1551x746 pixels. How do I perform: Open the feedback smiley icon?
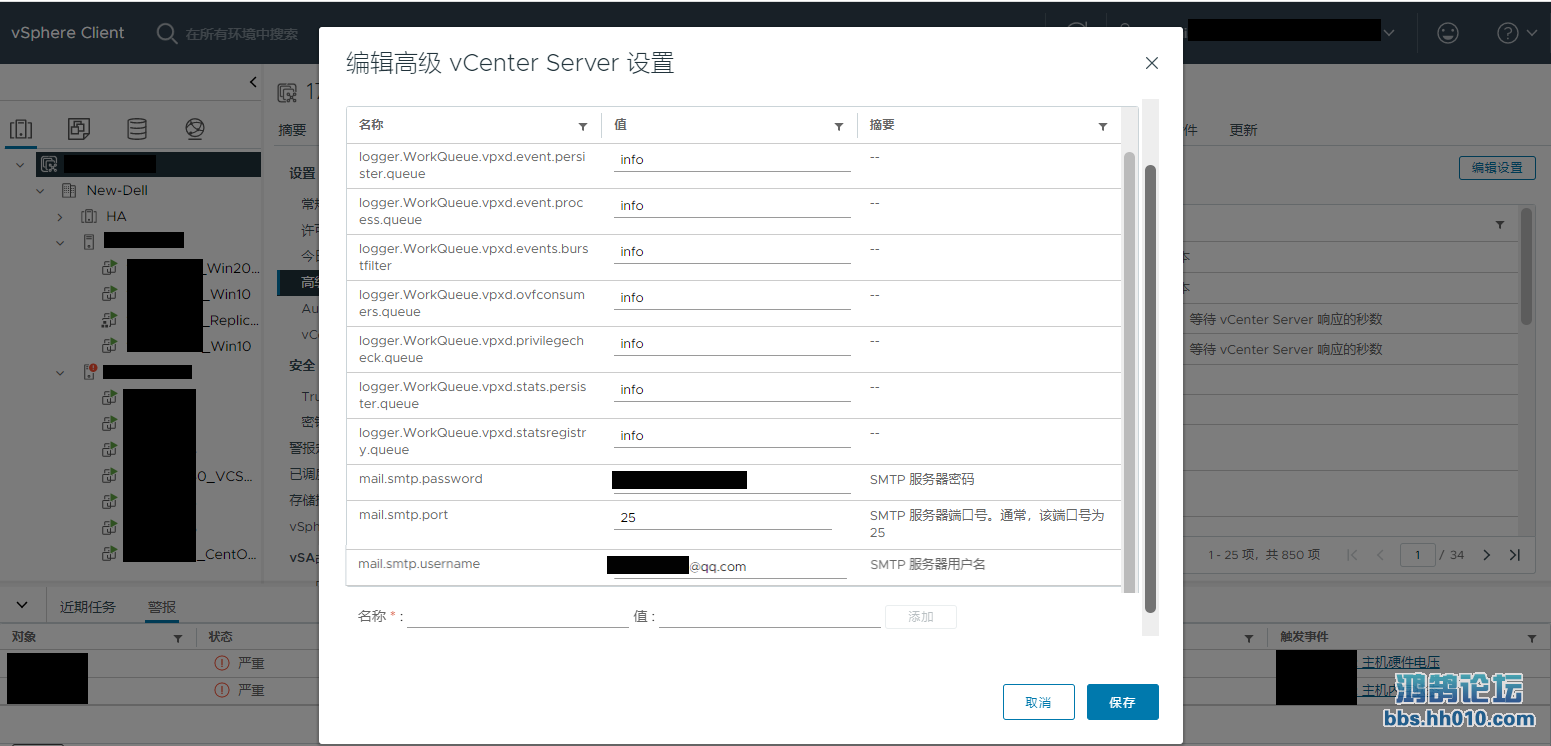(x=1447, y=33)
